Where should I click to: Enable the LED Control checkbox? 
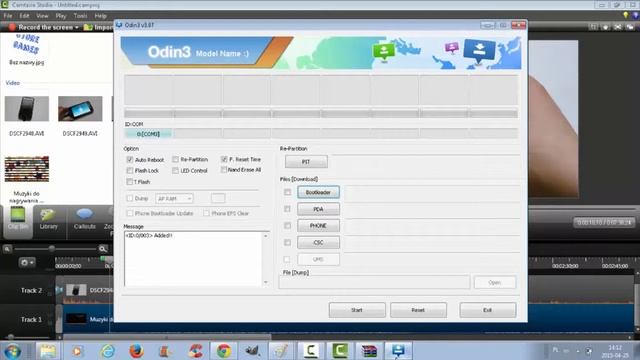(176, 170)
